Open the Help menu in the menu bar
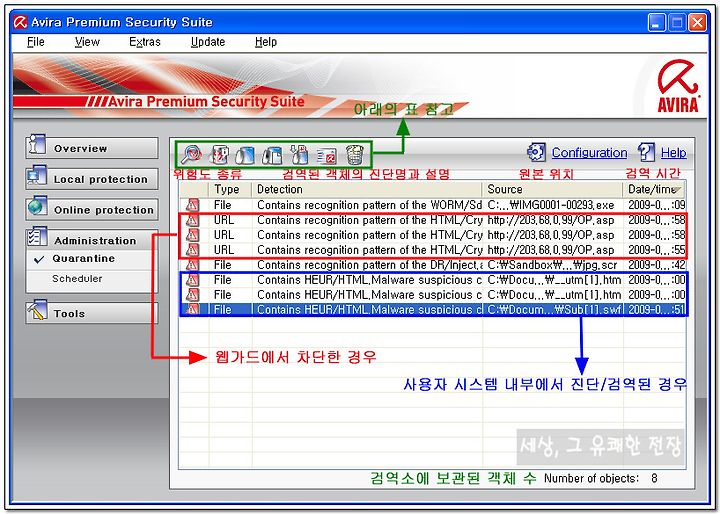The height and width of the screenshot is (514, 720). click(x=266, y=42)
